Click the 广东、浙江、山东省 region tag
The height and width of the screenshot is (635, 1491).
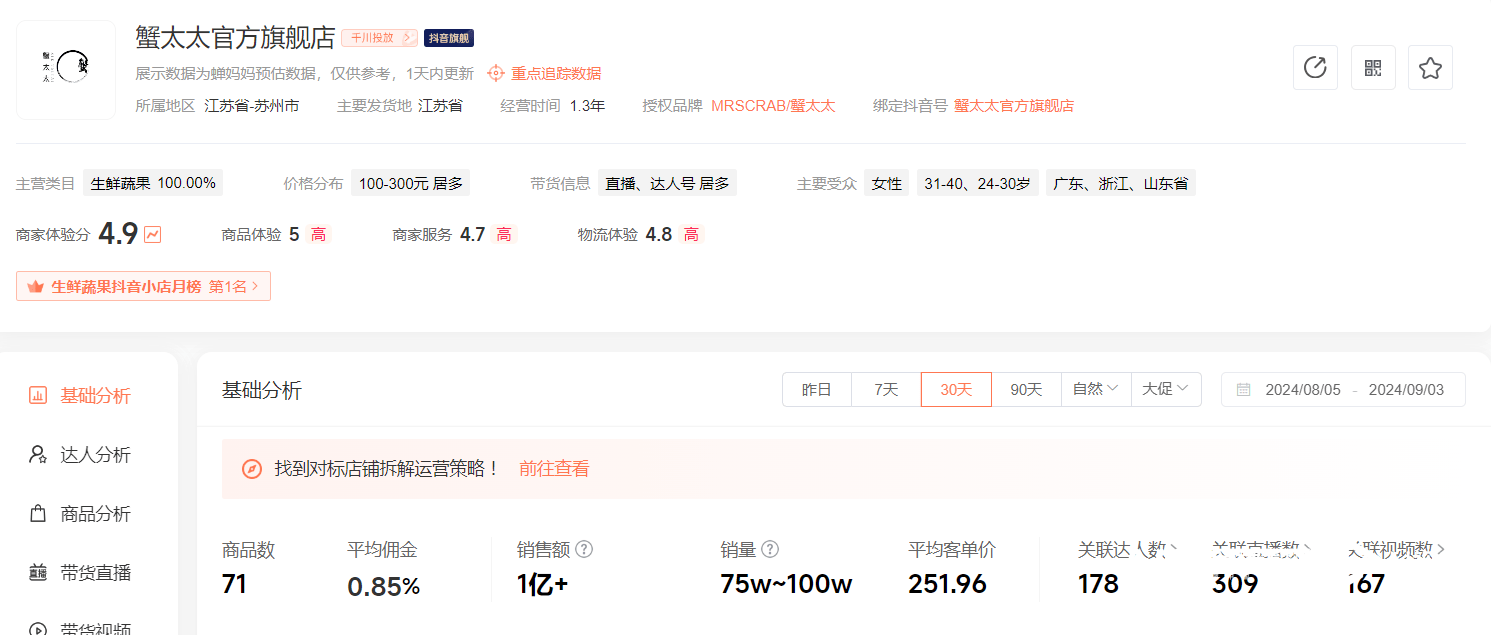pos(1121,183)
